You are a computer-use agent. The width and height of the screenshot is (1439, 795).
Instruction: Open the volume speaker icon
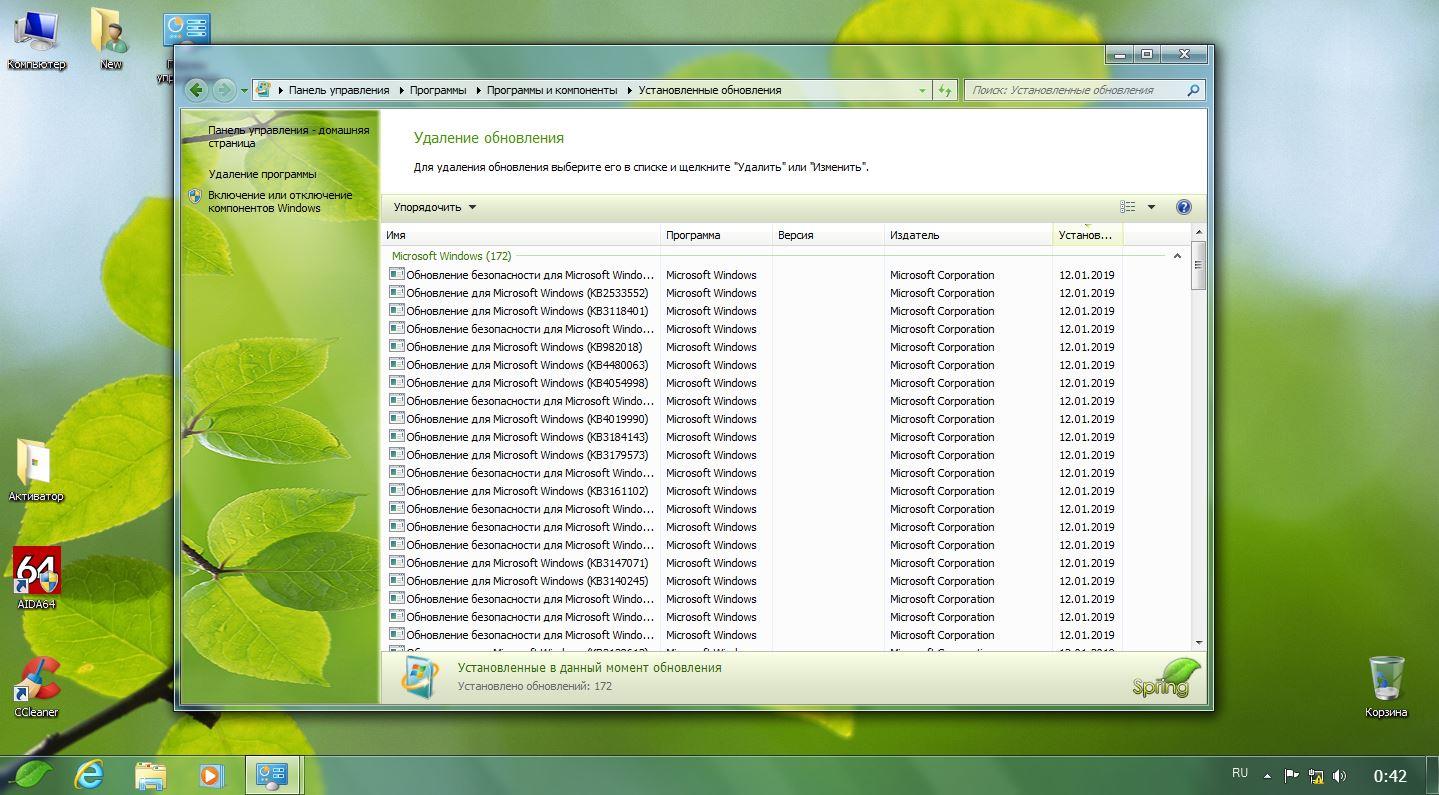(1340, 775)
